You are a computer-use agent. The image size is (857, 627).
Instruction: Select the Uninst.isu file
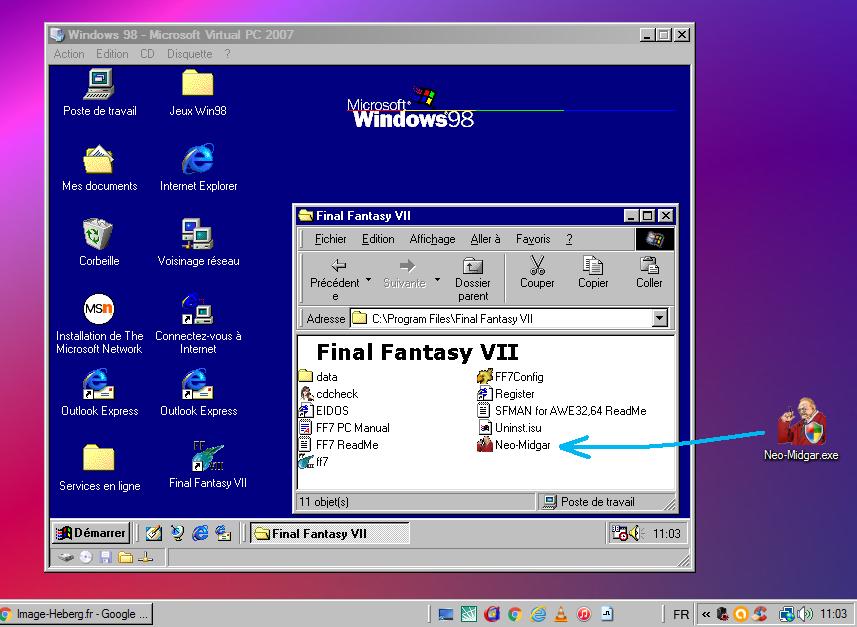pyautogui.click(x=509, y=427)
